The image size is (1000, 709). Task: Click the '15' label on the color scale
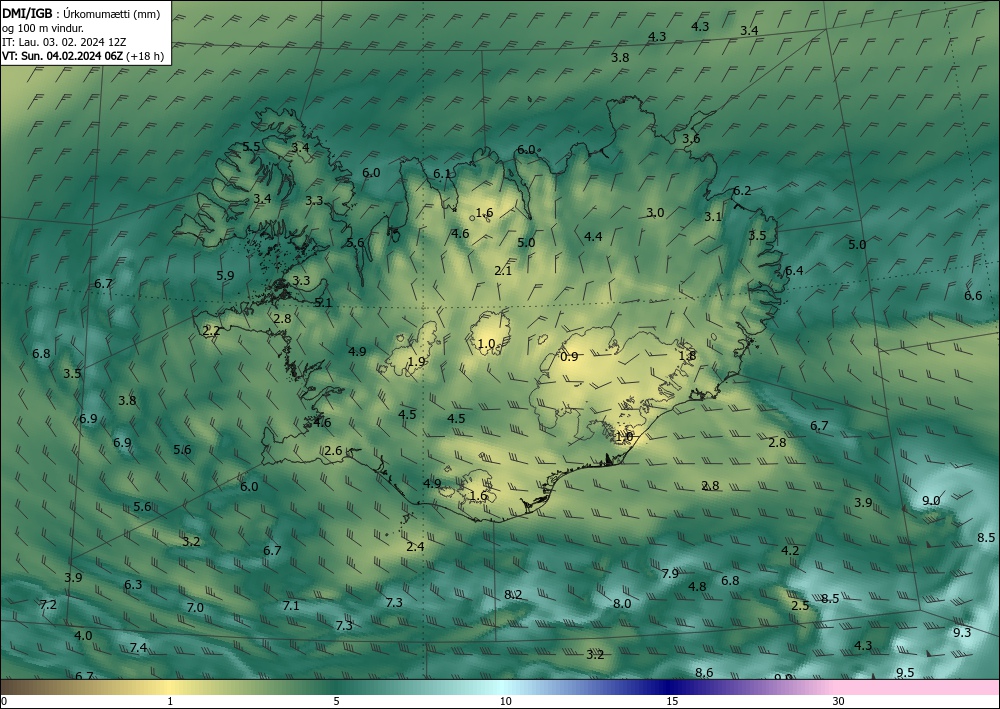(672, 701)
